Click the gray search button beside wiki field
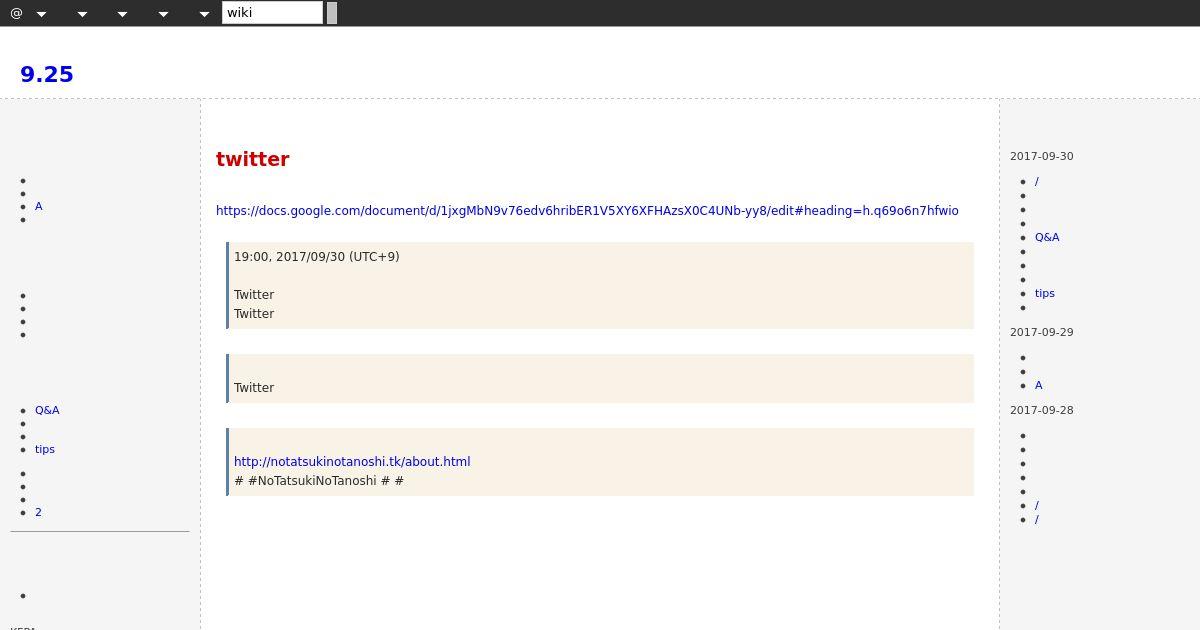The image size is (1200, 630). [x=332, y=13]
